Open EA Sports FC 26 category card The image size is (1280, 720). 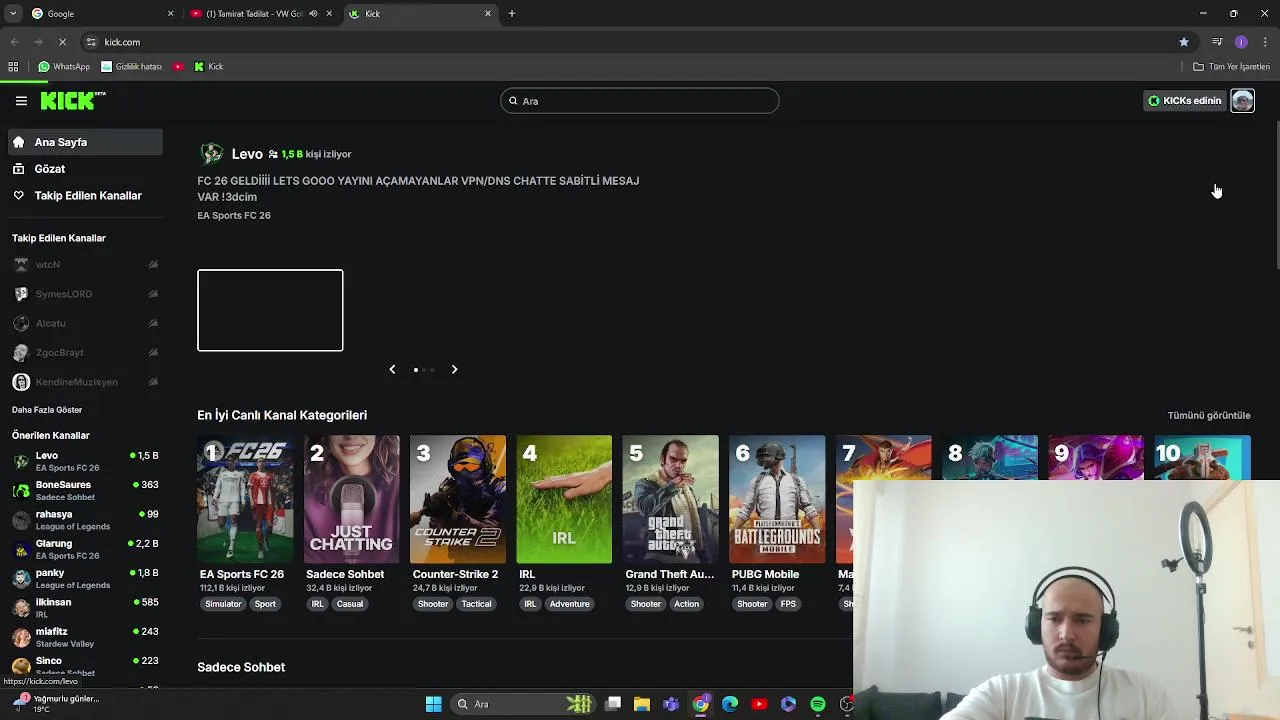245,499
